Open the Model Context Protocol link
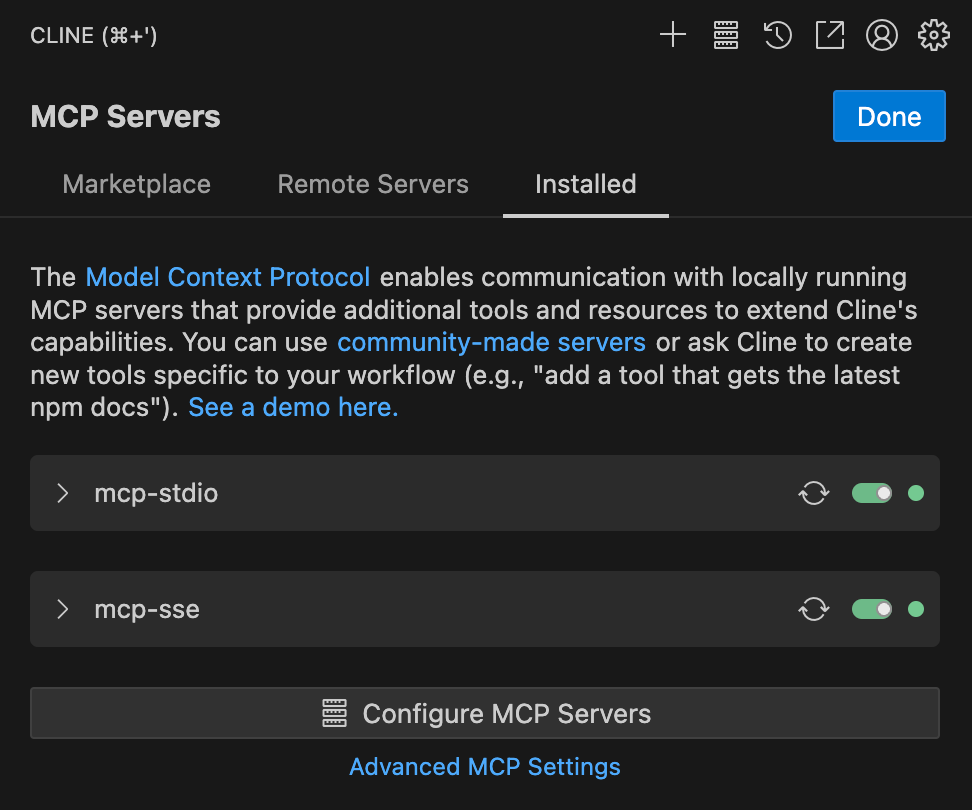This screenshot has height=810, width=972. coord(228,277)
